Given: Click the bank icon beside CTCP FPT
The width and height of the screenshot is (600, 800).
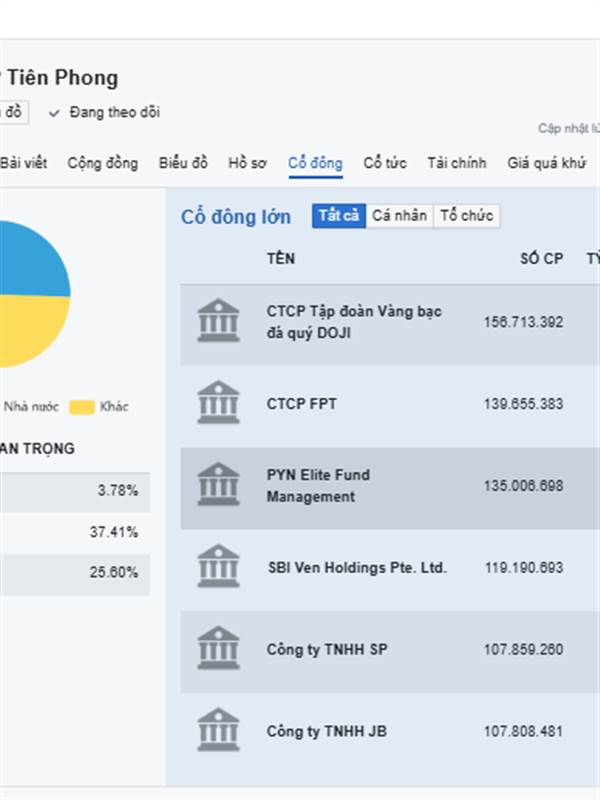Looking at the screenshot, I should point(218,403).
